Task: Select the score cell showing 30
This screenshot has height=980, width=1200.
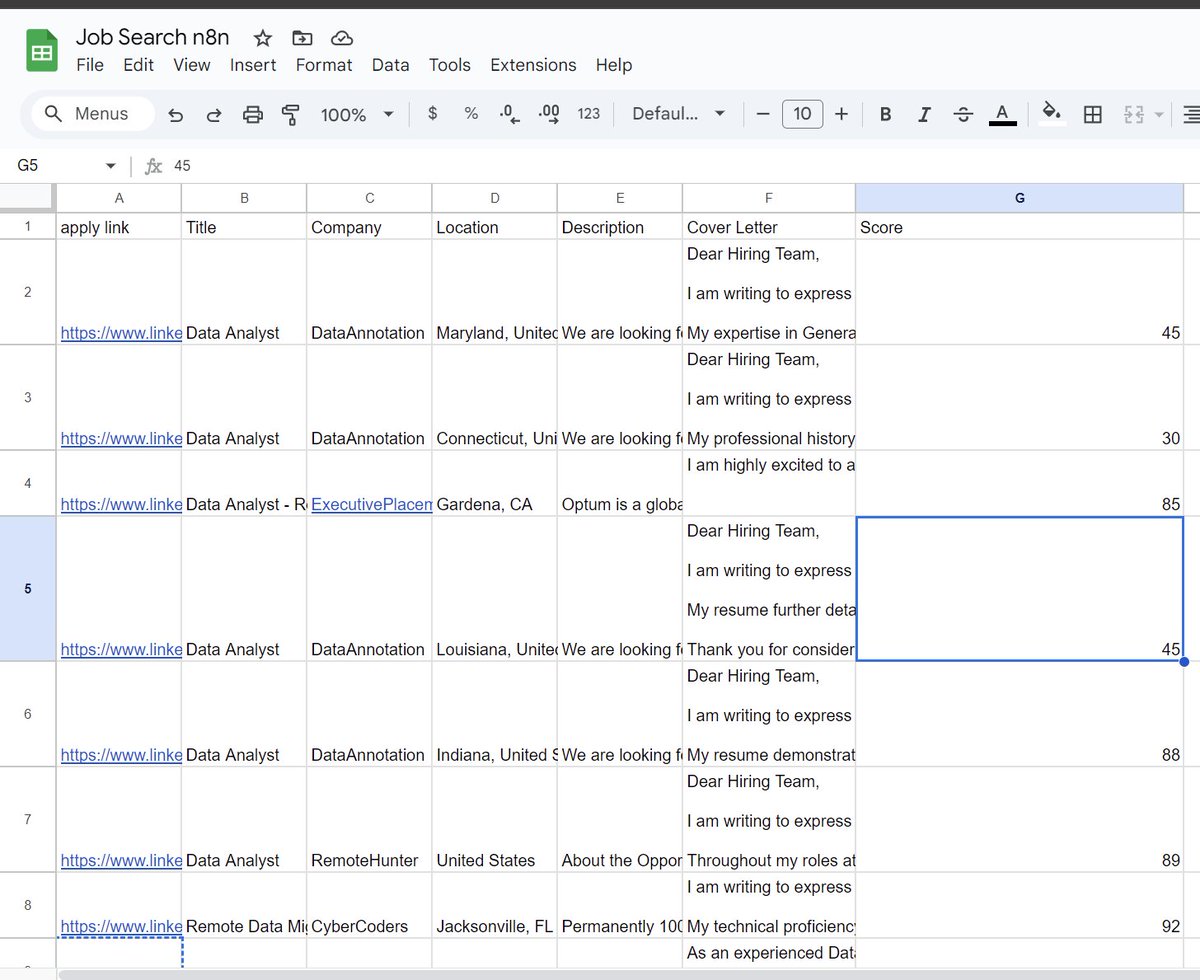Action: click(1019, 398)
